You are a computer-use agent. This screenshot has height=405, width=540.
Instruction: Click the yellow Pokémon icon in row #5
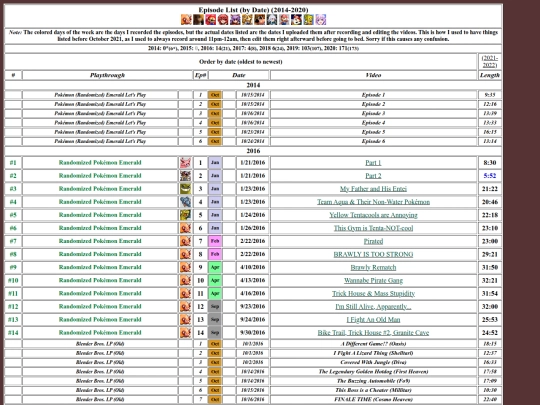185,215
